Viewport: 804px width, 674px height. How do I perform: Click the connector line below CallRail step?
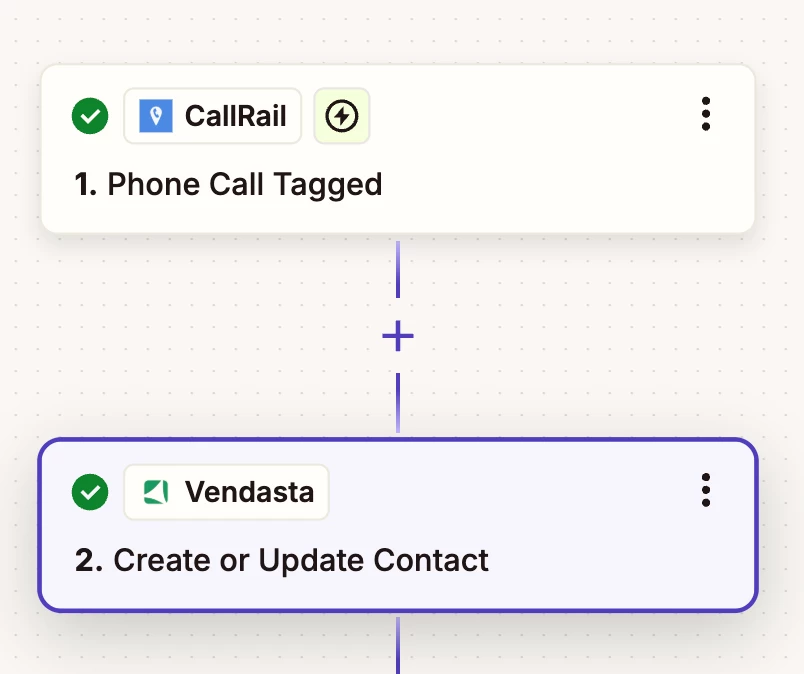(398, 269)
